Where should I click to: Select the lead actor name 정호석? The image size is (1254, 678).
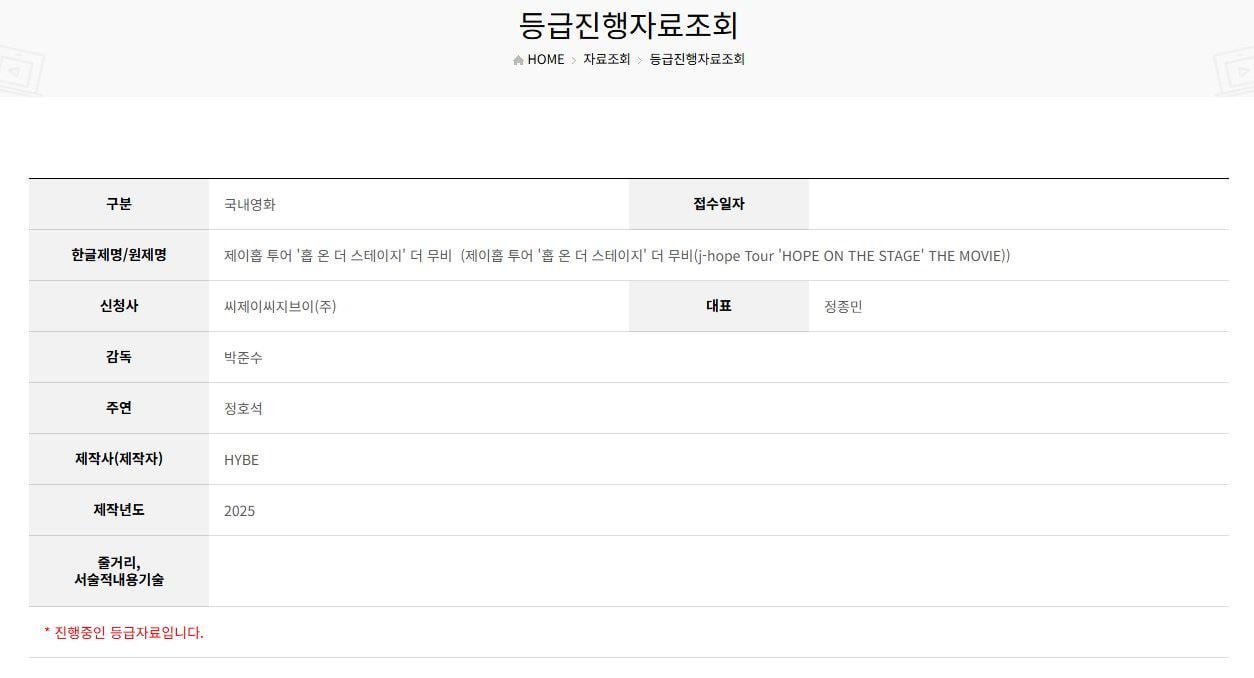click(x=243, y=409)
